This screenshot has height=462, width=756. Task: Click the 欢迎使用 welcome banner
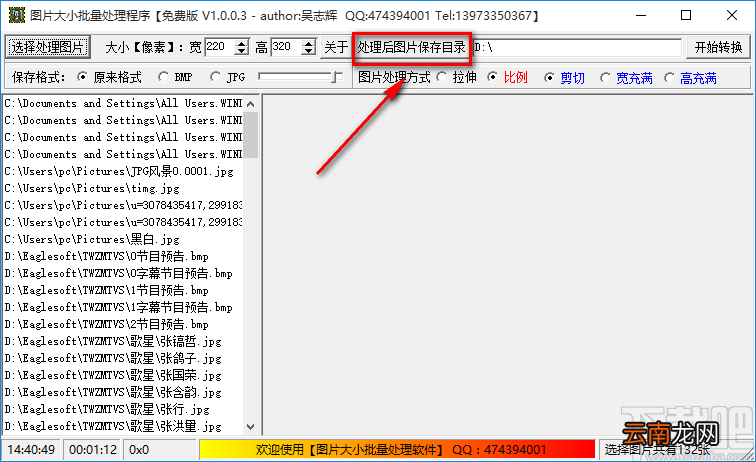pyautogui.click(x=397, y=449)
